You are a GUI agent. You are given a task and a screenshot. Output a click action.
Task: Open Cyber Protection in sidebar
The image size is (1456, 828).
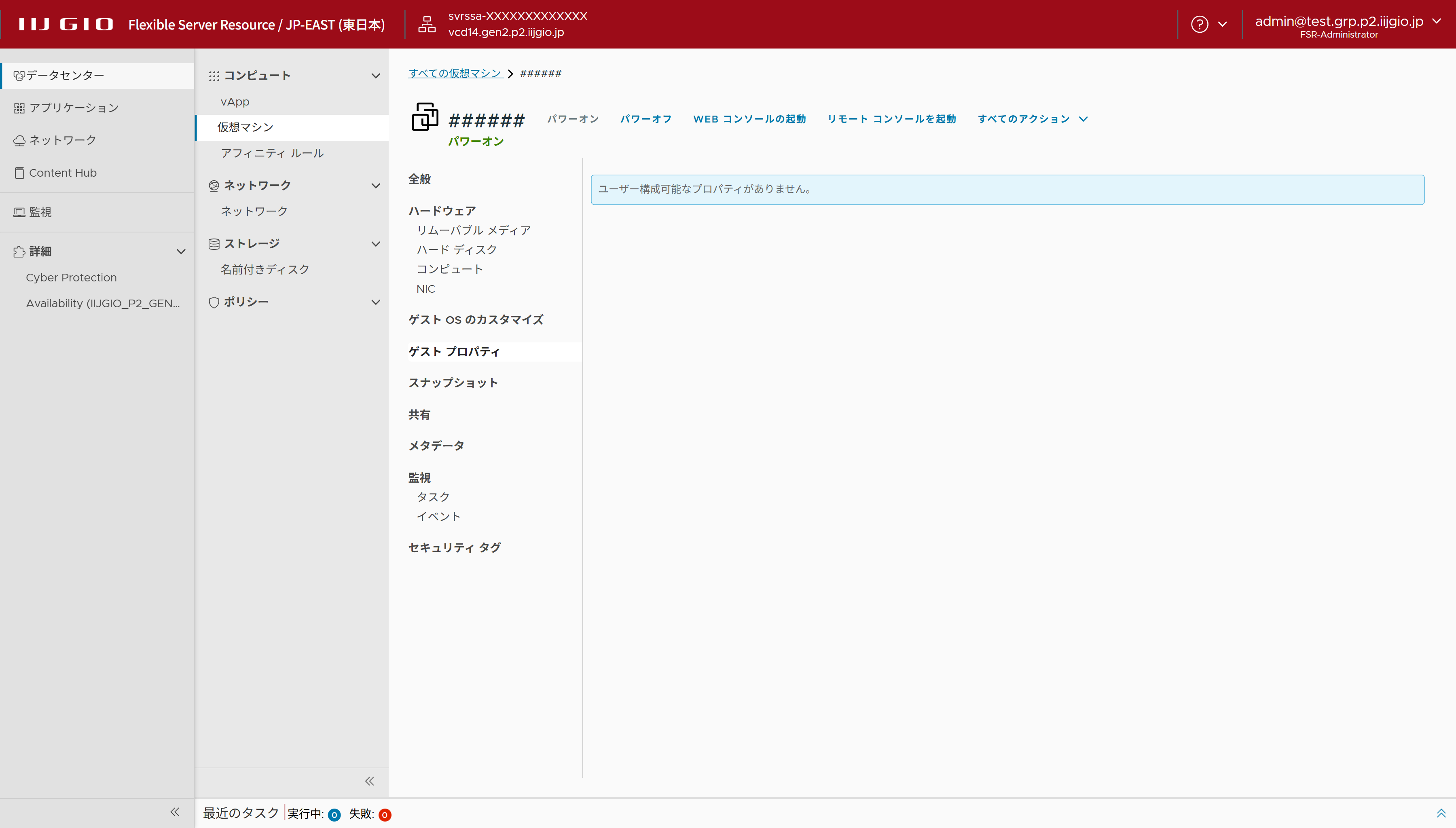pyautogui.click(x=71, y=277)
